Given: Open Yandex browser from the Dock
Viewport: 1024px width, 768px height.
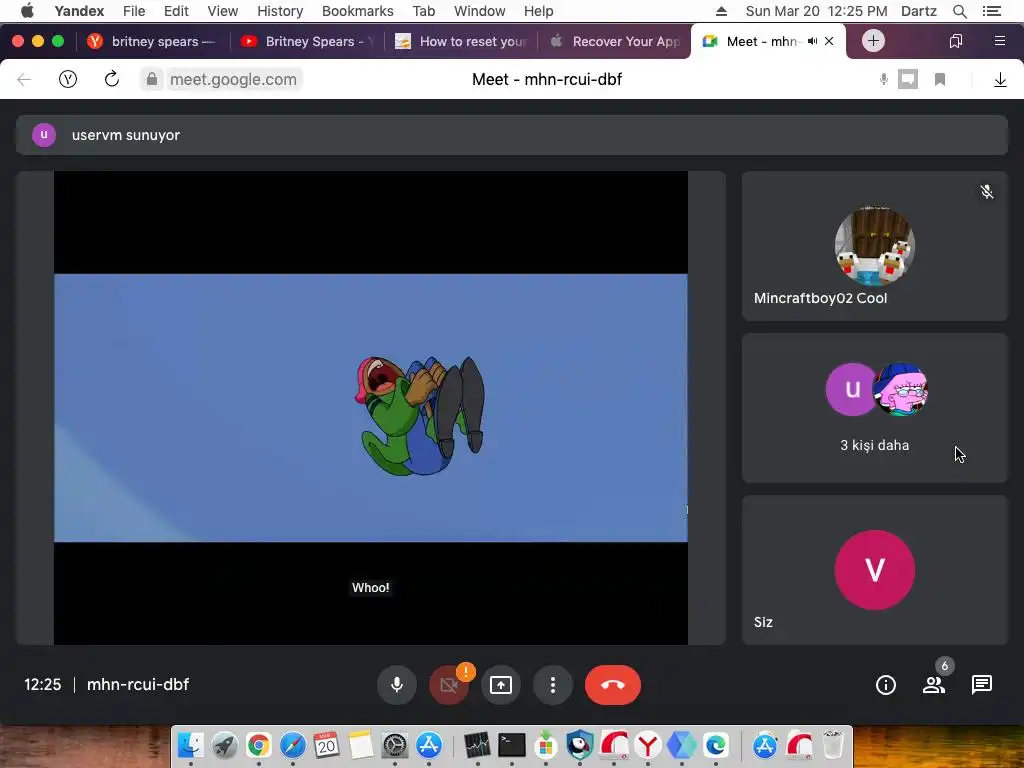Looking at the screenshot, I should [647, 744].
